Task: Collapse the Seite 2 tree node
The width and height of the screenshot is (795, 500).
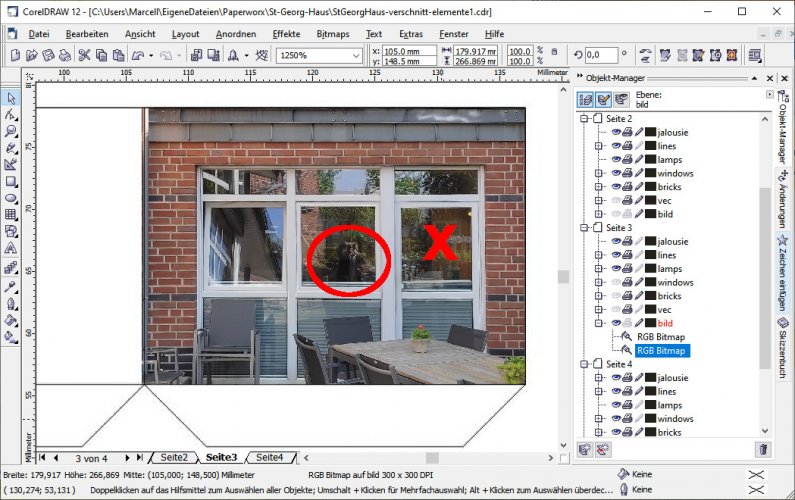Action: [x=584, y=118]
